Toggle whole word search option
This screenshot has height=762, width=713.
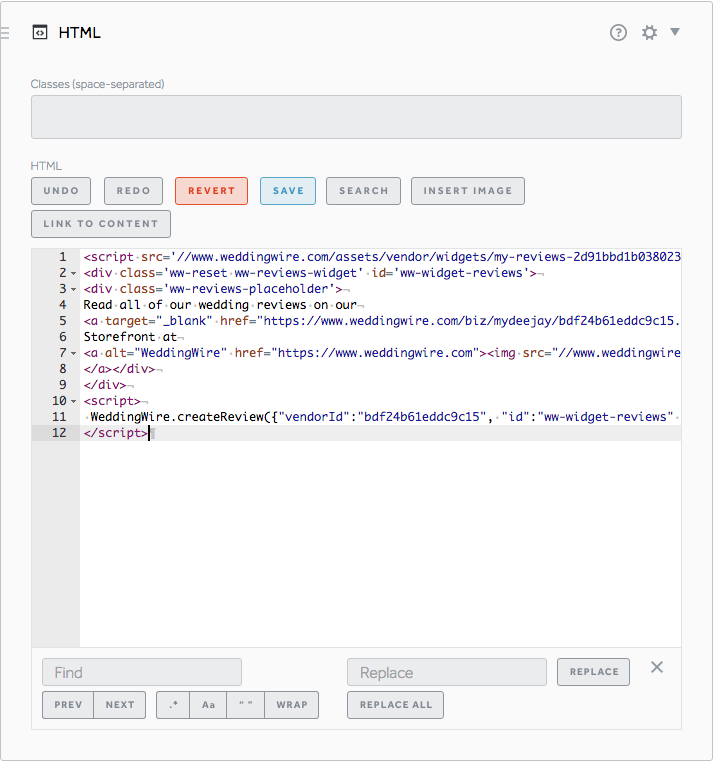pyautogui.click(x=245, y=705)
